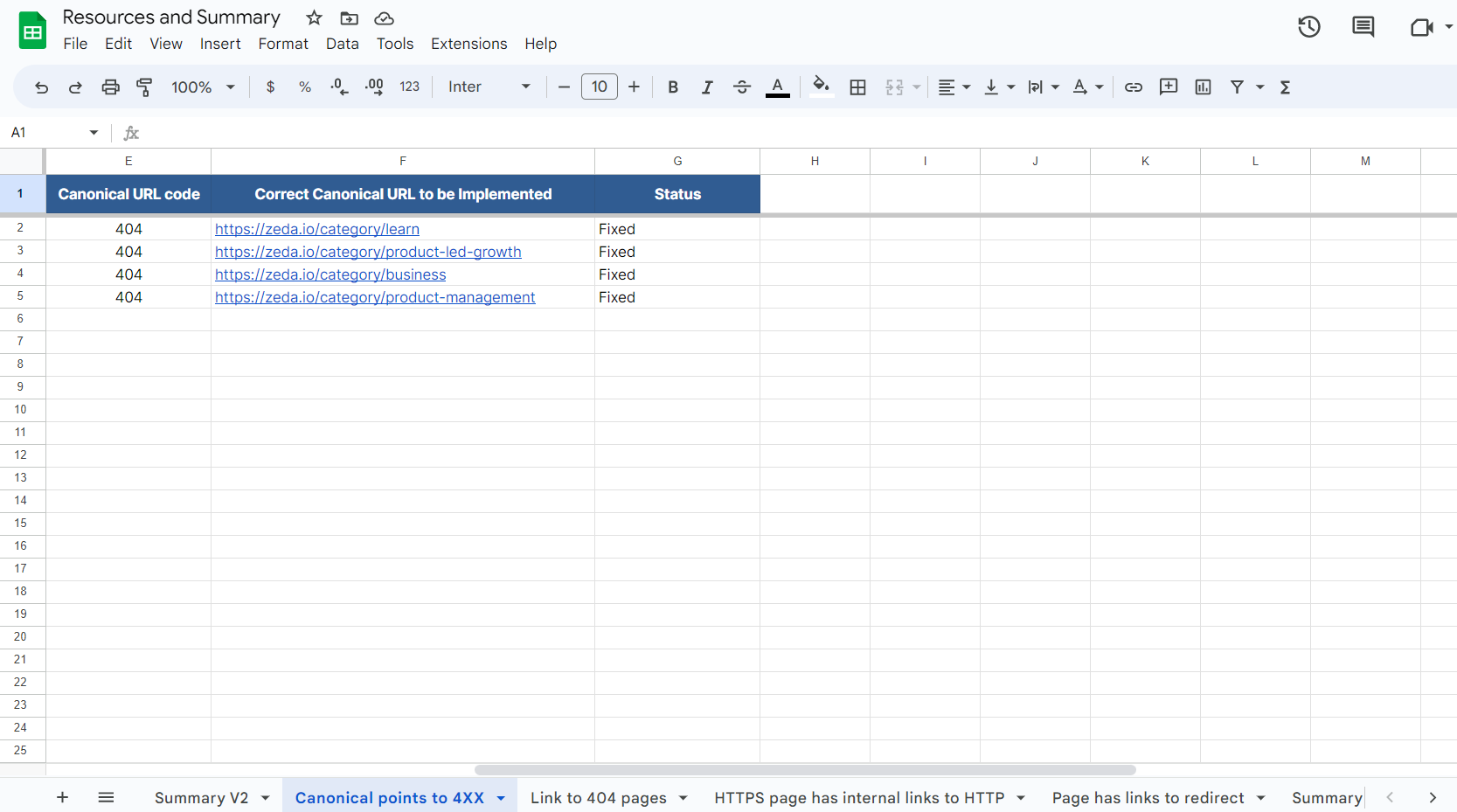Image resolution: width=1457 pixels, height=812 pixels.
Task: Click the paint format roller icon
Action: [144, 87]
